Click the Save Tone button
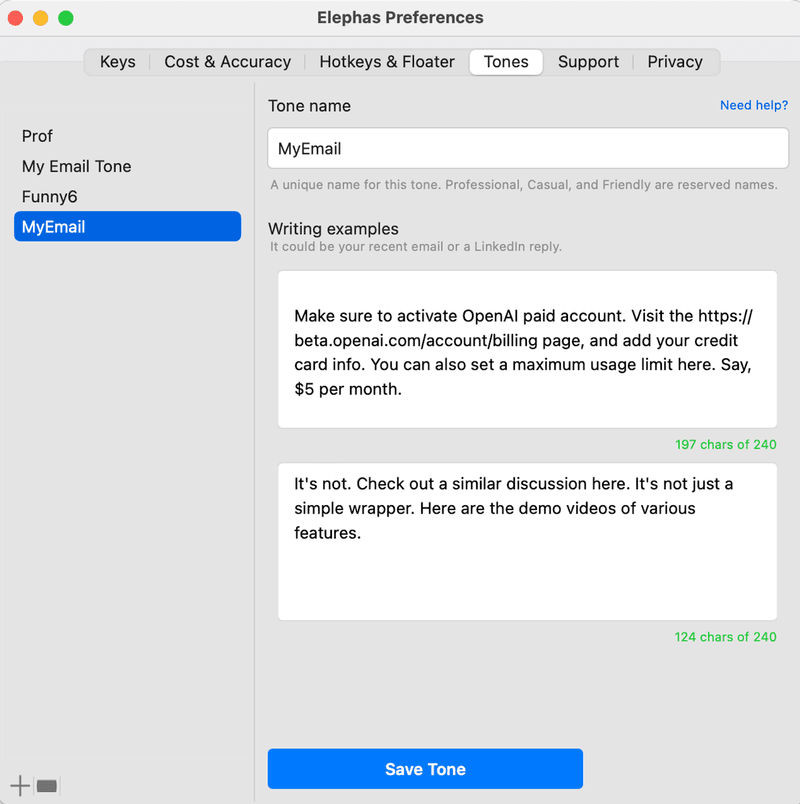Image resolution: width=800 pixels, height=804 pixels. [x=425, y=768]
